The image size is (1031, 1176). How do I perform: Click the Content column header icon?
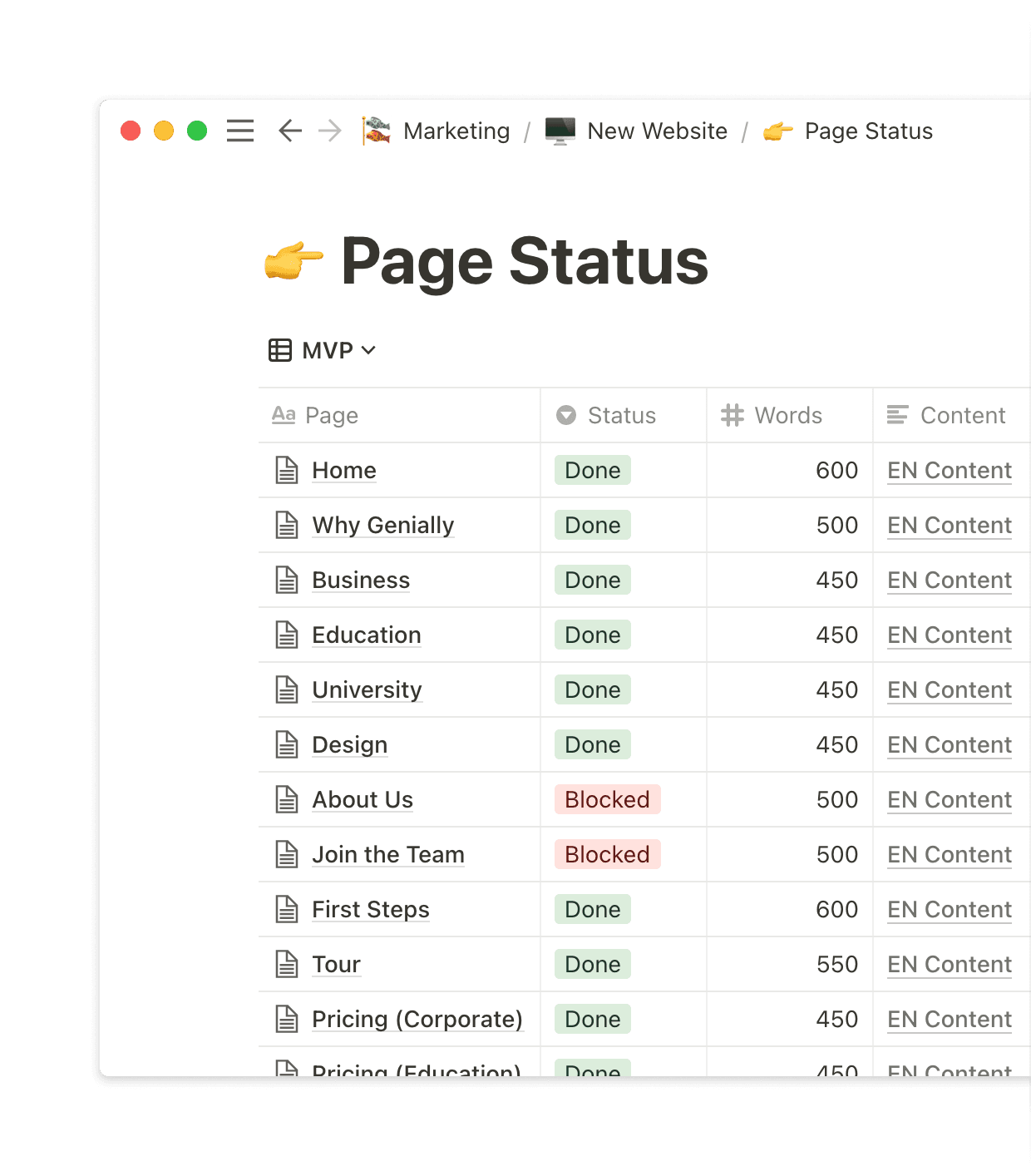tap(896, 415)
